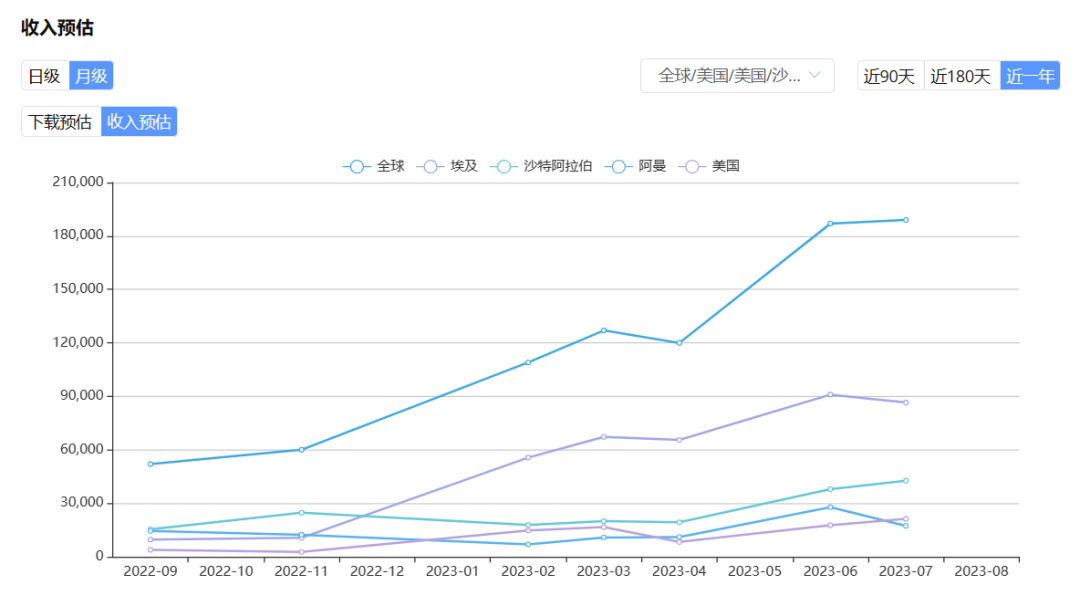Click the 全球 line's 2022-09 starting point
The height and width of the screenshot is (606, 1080).
pyautogui.click(x=150, y=464)
